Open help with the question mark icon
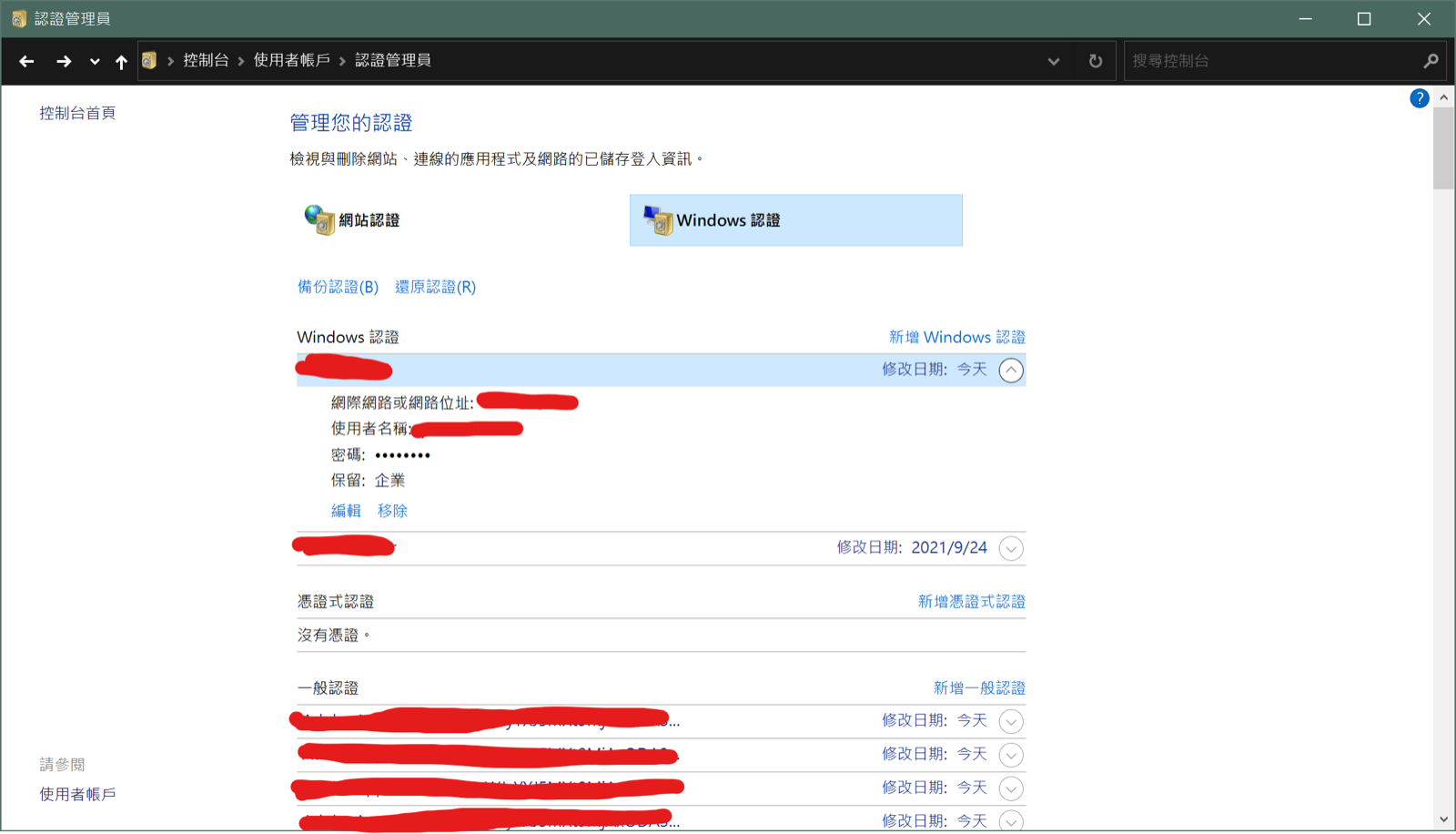The image size is (1456, 834). click(x=1419, y=98)
